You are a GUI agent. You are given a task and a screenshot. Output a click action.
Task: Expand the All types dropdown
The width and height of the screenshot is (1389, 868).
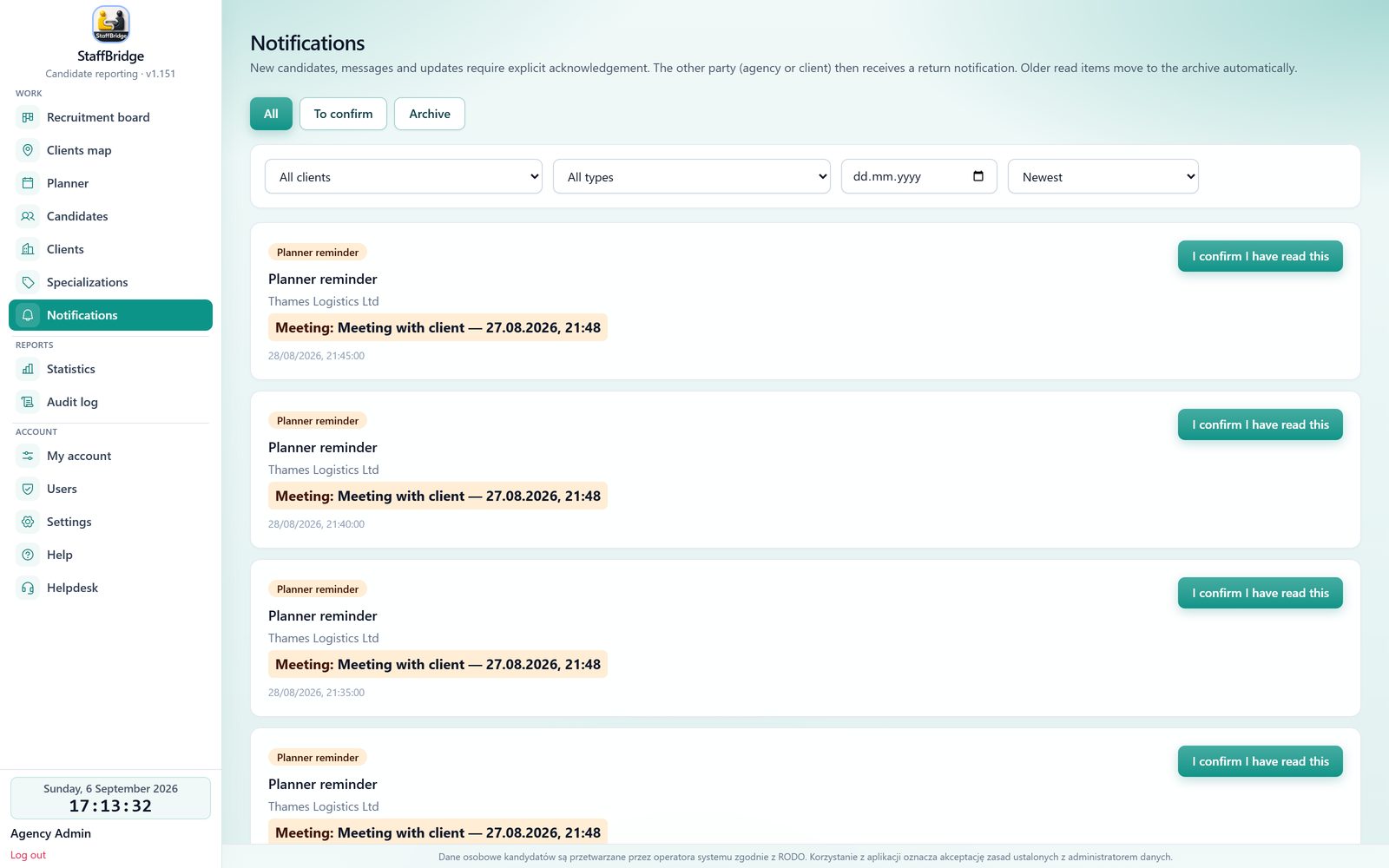692,176
